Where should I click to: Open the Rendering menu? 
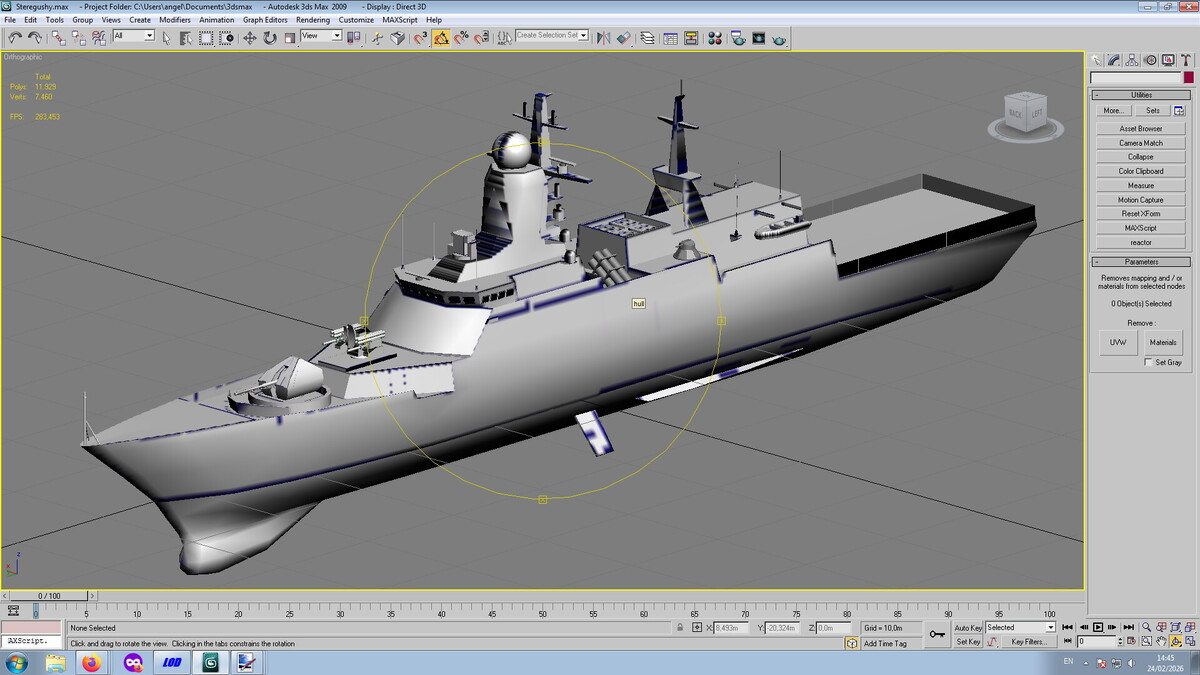[x=312, y=20]
